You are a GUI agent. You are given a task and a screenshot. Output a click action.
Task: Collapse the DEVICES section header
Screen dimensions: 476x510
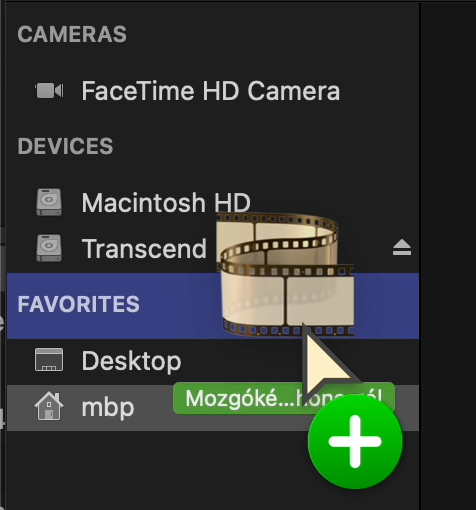pyautogui.click(x=65, y=146)
